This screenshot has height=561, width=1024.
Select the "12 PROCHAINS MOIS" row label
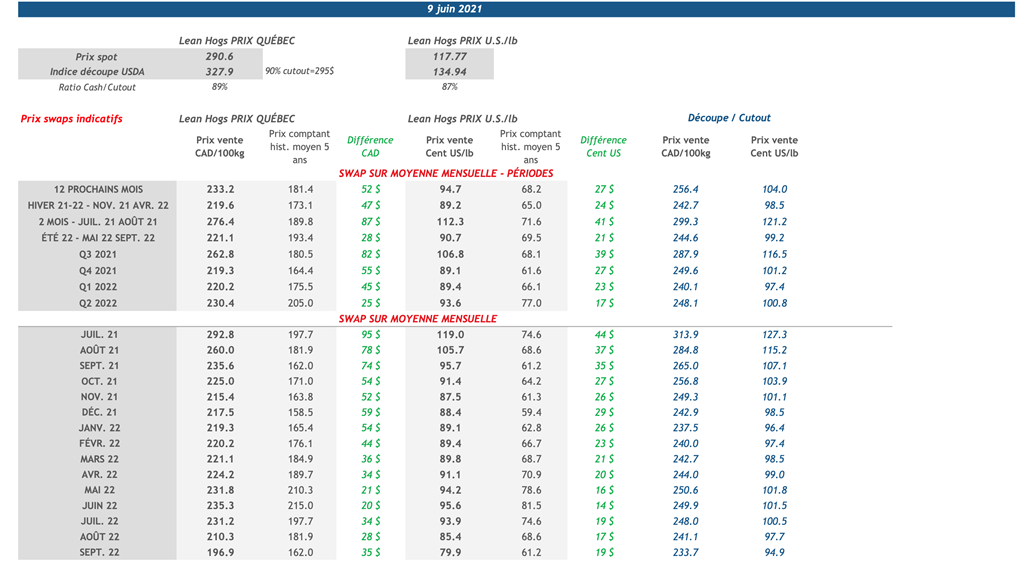click(98, 189)
